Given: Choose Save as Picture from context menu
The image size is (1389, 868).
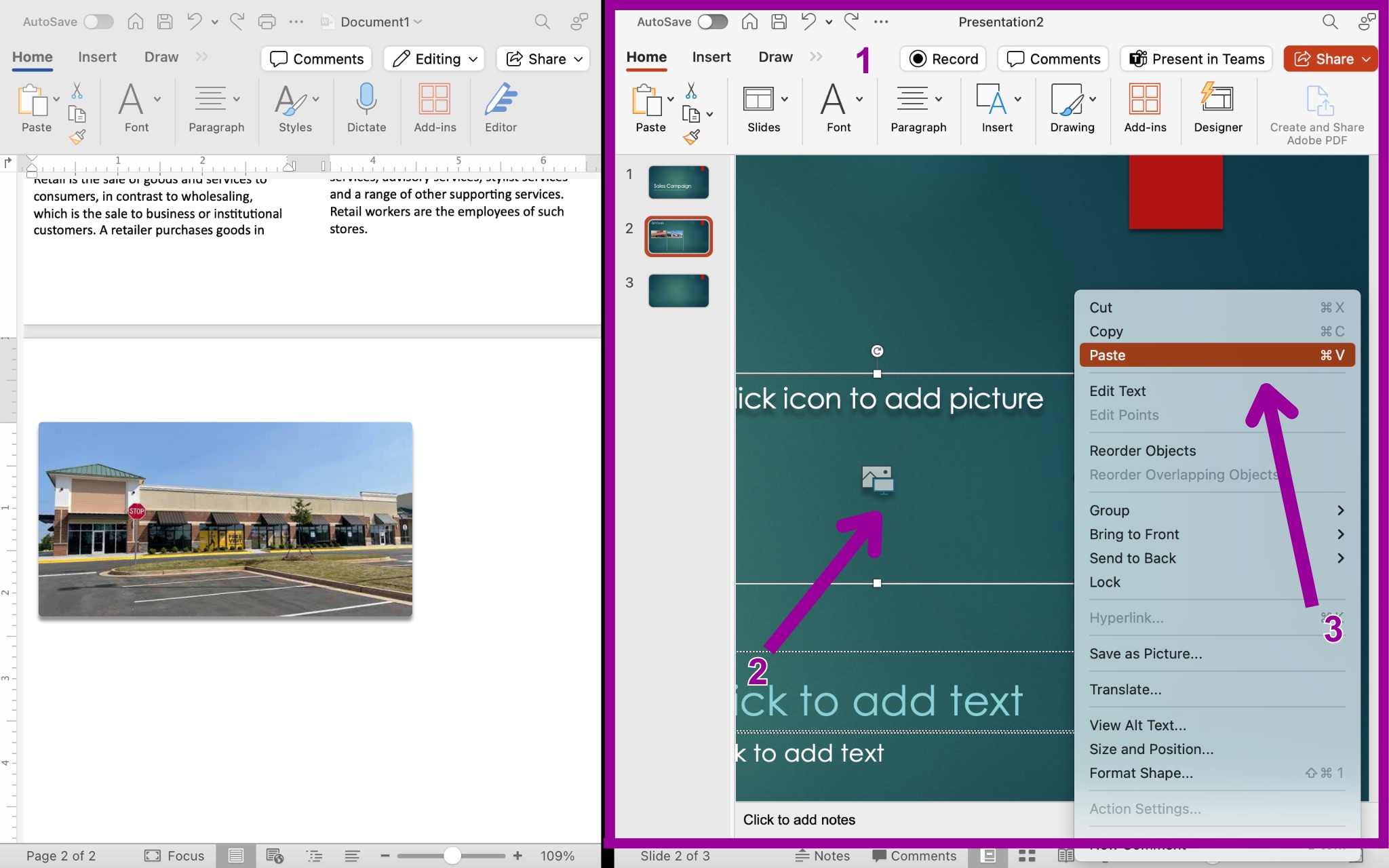Looking at the screenshot, I should tap(1217, 654).
